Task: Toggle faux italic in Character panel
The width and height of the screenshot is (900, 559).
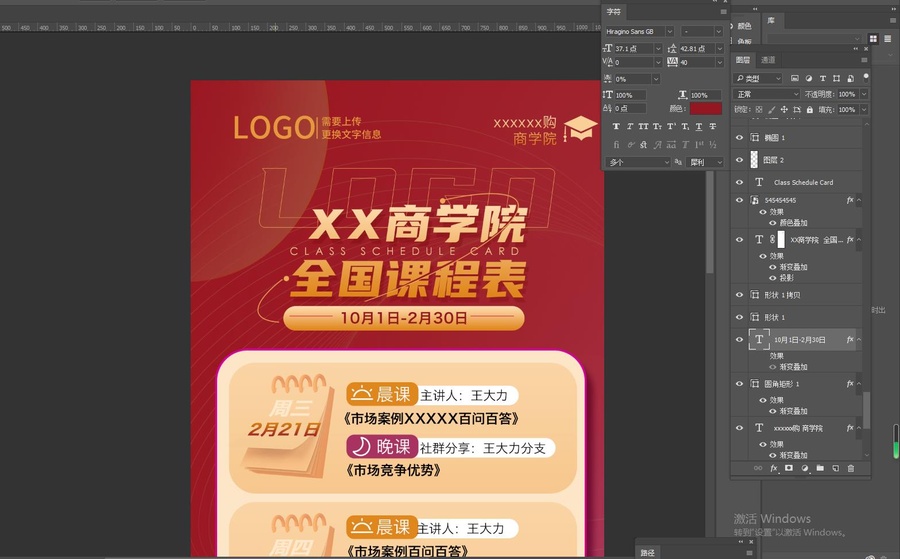Action: click(630, 126)
